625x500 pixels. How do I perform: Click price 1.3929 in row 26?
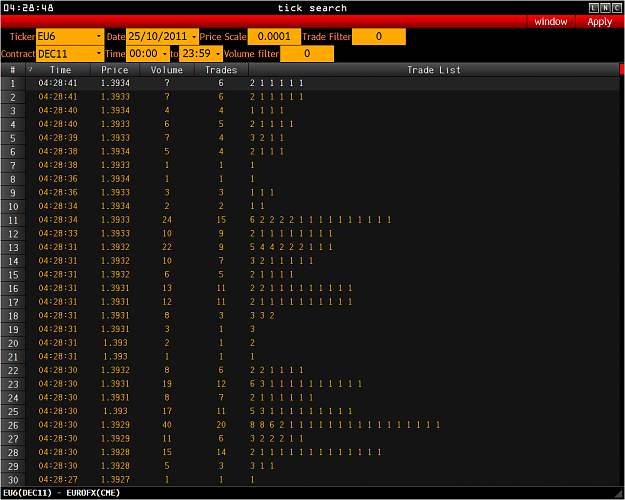(115, 425)
